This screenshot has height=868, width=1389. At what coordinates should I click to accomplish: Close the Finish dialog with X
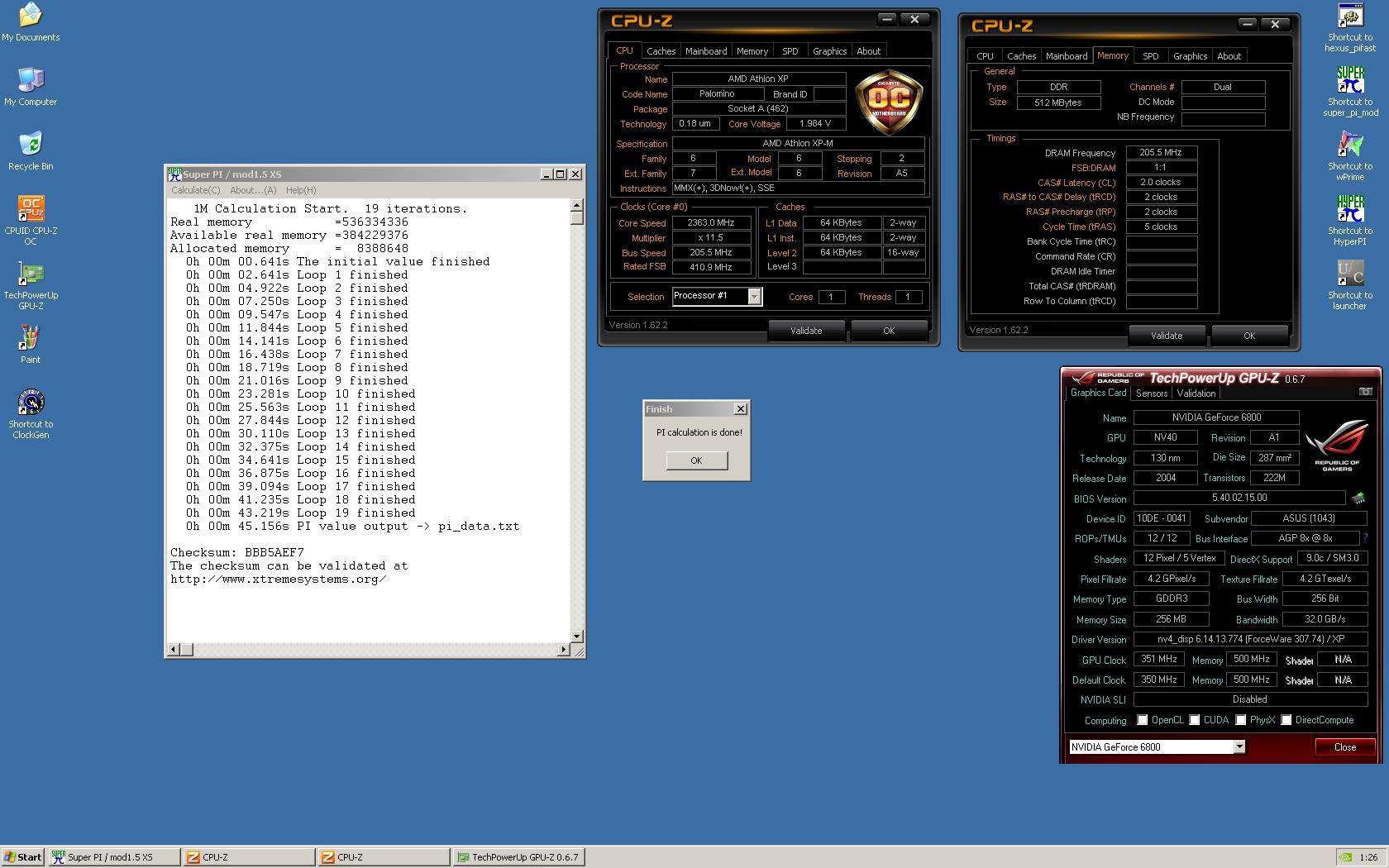pos(740,408)
